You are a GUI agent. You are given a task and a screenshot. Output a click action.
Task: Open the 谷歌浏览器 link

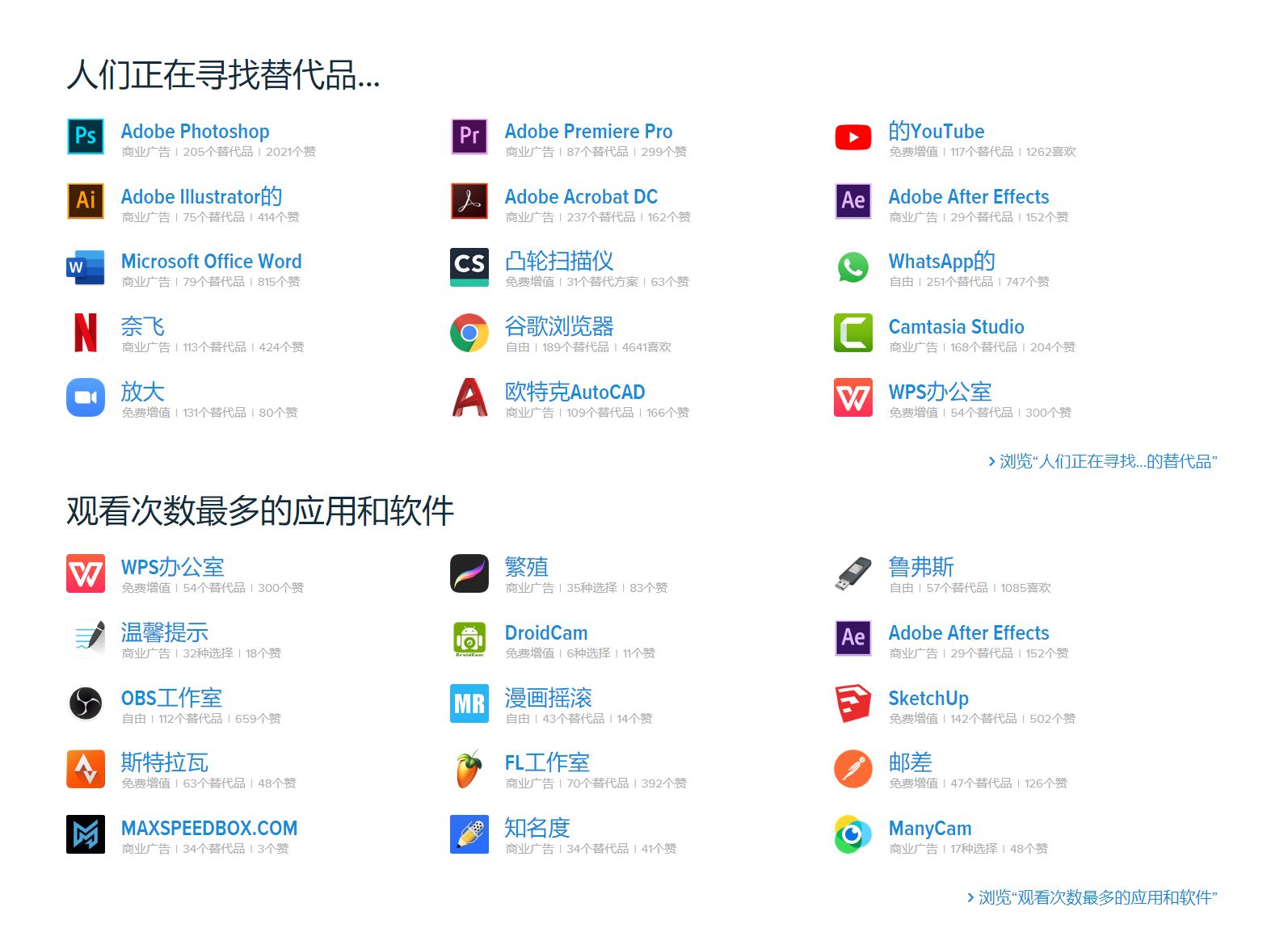[559, 326]
